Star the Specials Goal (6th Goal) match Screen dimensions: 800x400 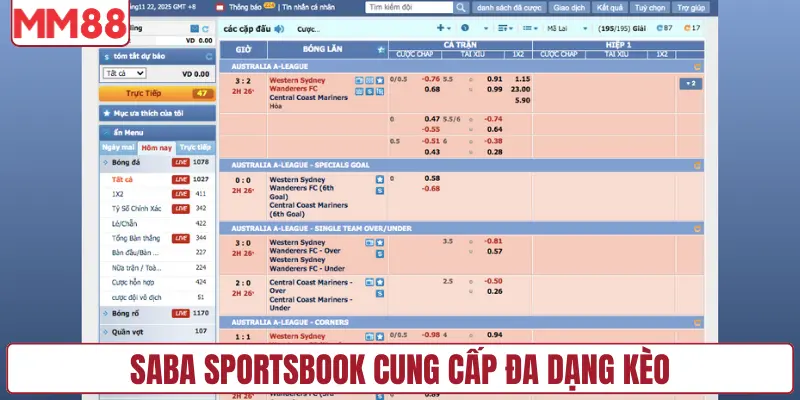point(380,180)
